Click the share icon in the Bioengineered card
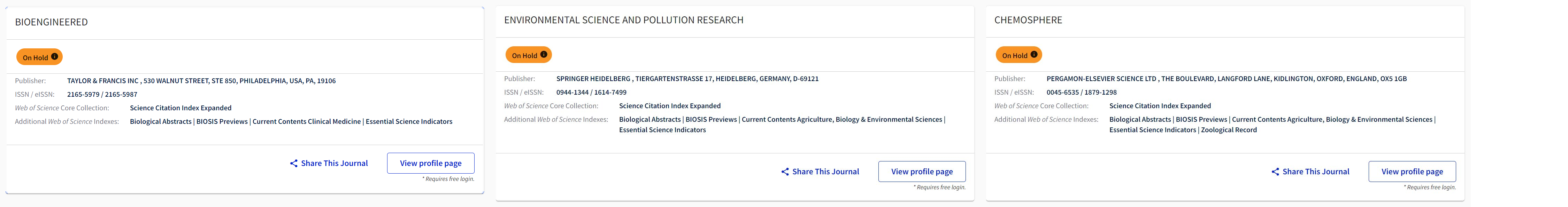 coord(294,163)
